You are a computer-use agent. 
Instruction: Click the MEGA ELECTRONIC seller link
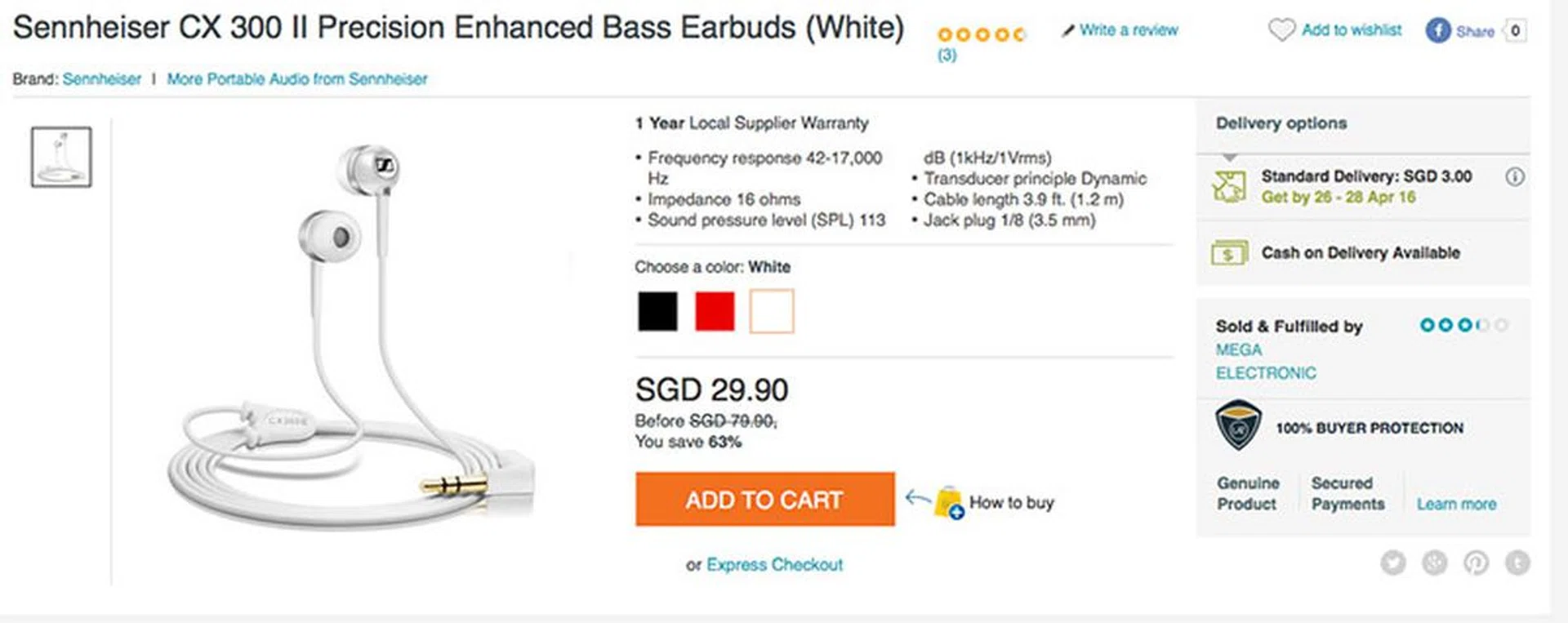1265,361
